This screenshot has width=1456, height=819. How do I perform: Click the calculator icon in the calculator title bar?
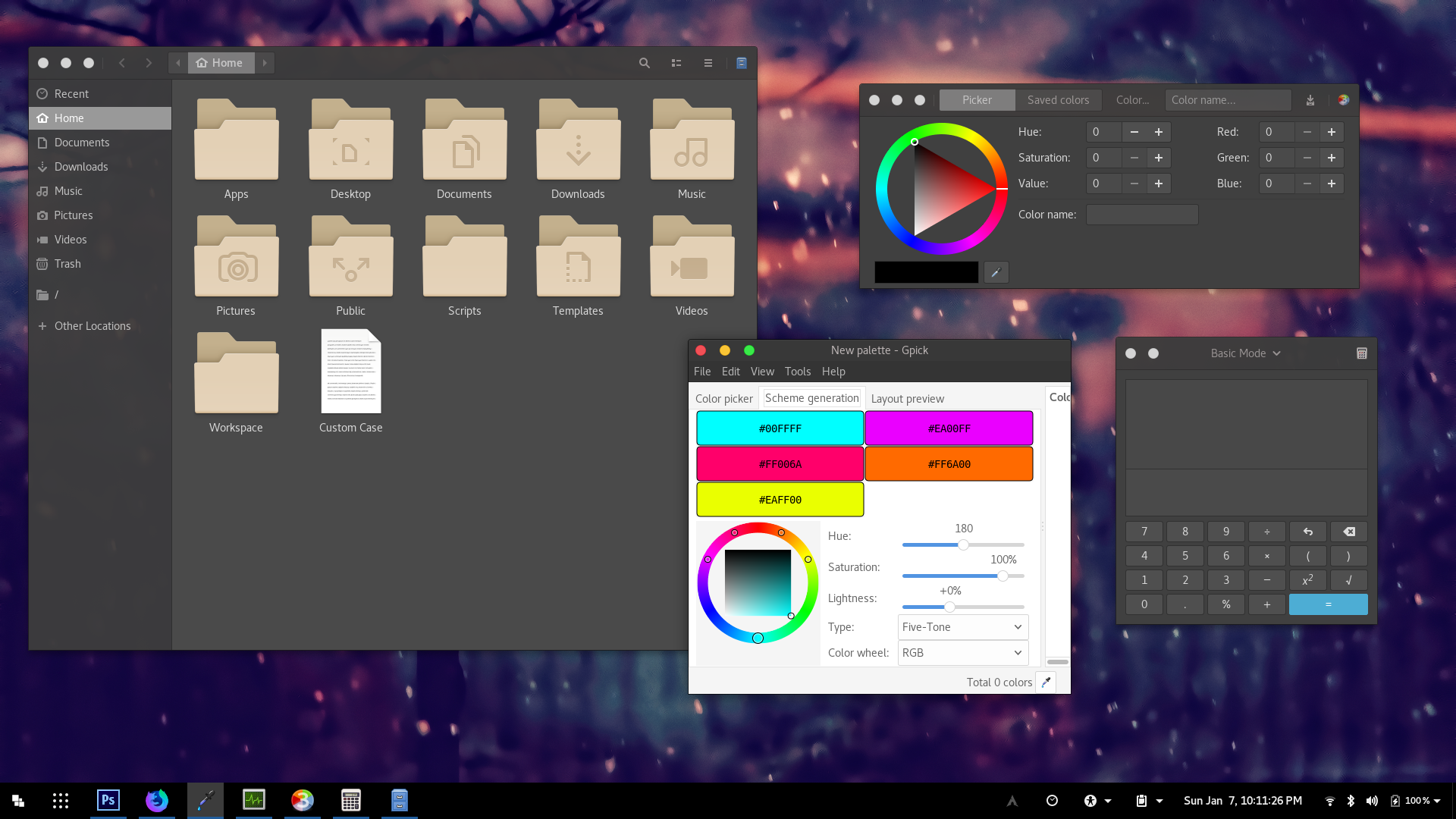[x=1361, y=353]
